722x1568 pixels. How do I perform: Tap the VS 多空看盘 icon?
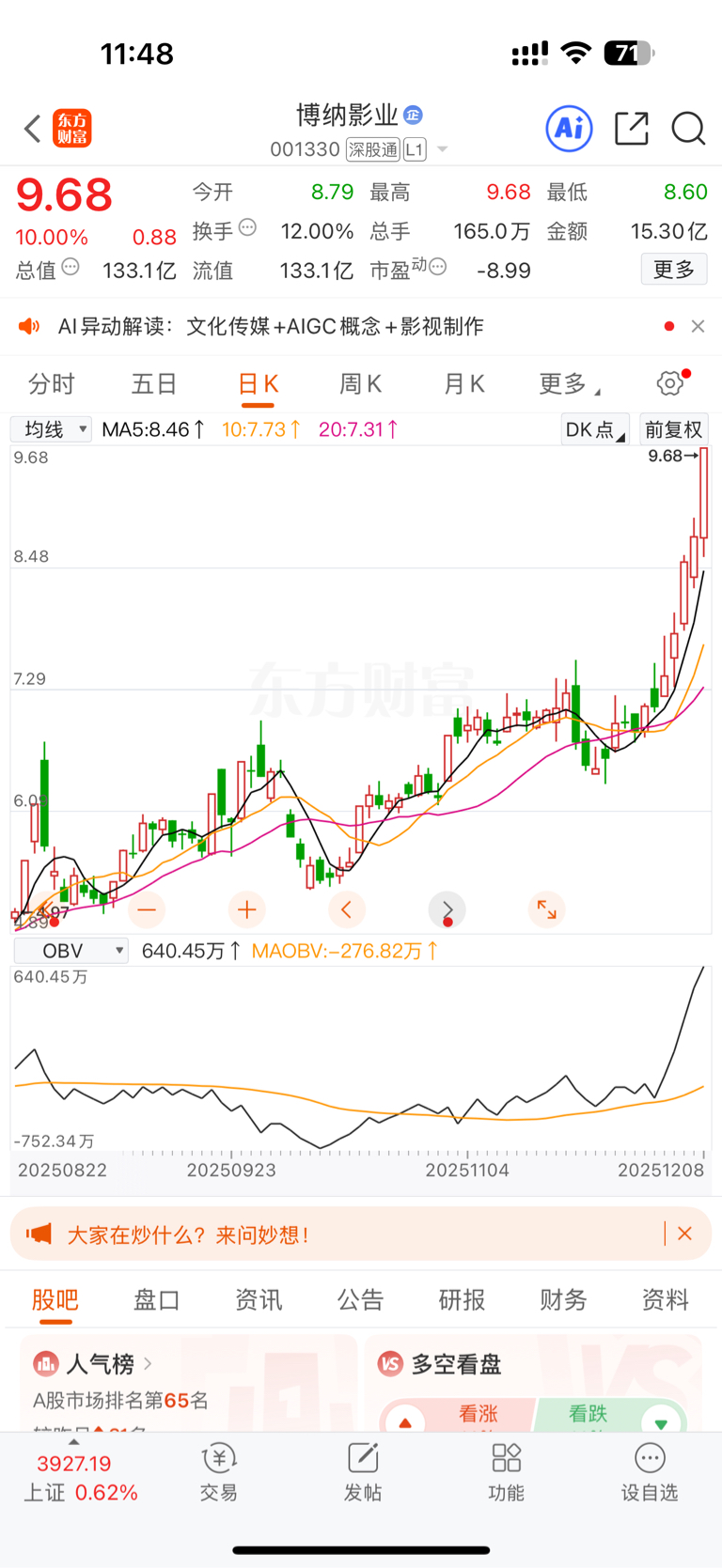tap(391, 1363)
